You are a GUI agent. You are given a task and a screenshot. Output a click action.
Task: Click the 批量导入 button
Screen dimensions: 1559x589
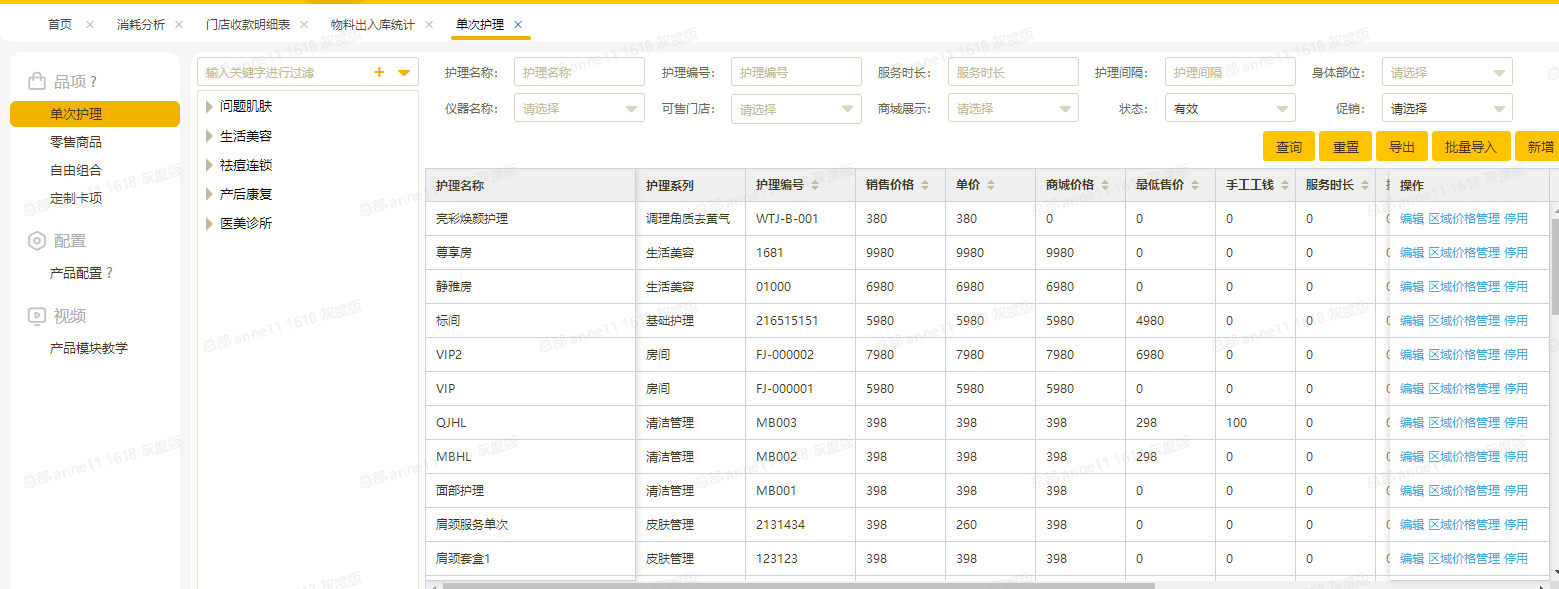click(1471, 146)
